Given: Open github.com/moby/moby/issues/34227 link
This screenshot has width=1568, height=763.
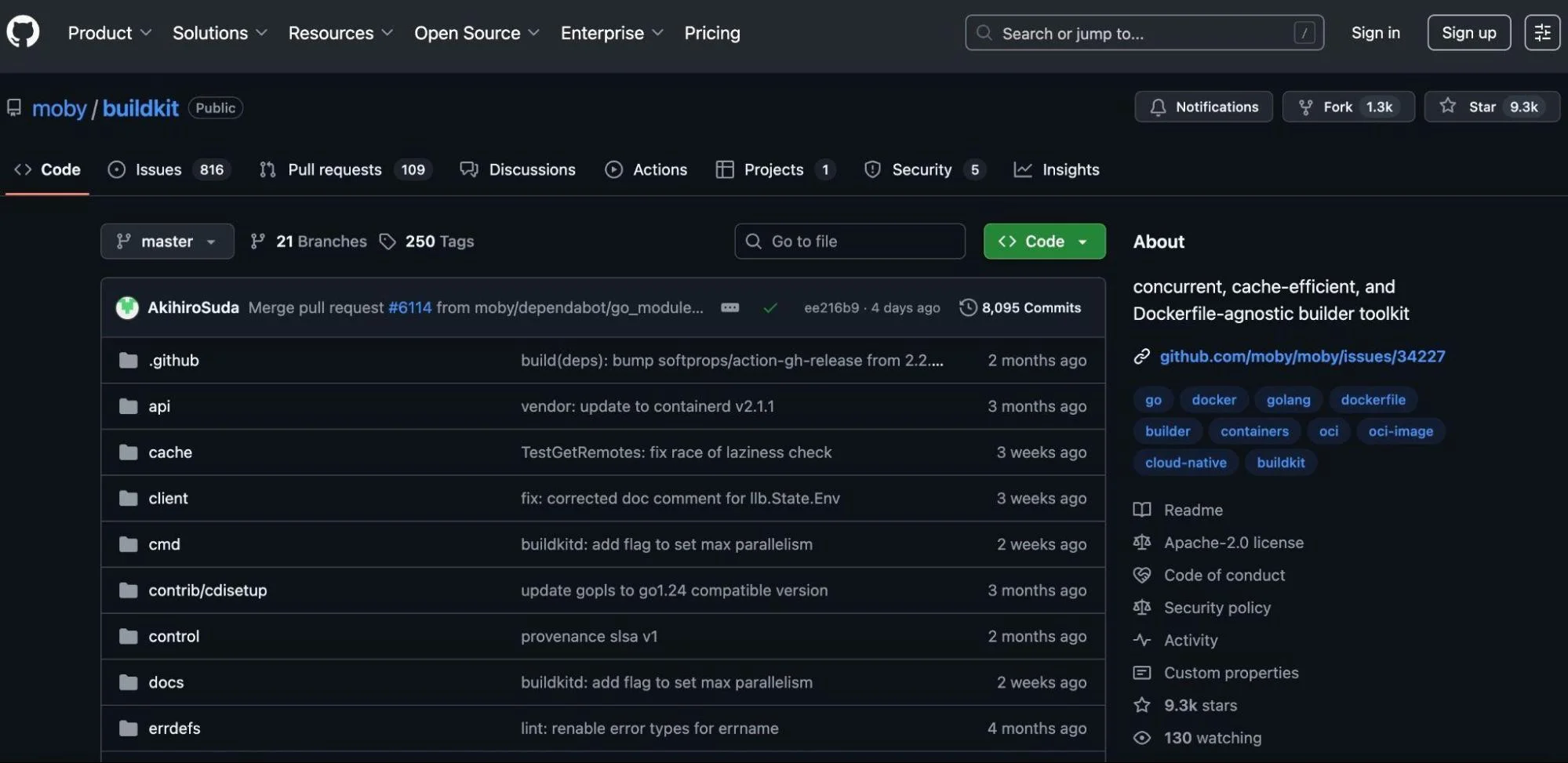Looking at the screenshot, I should [x=1302, y=357].
